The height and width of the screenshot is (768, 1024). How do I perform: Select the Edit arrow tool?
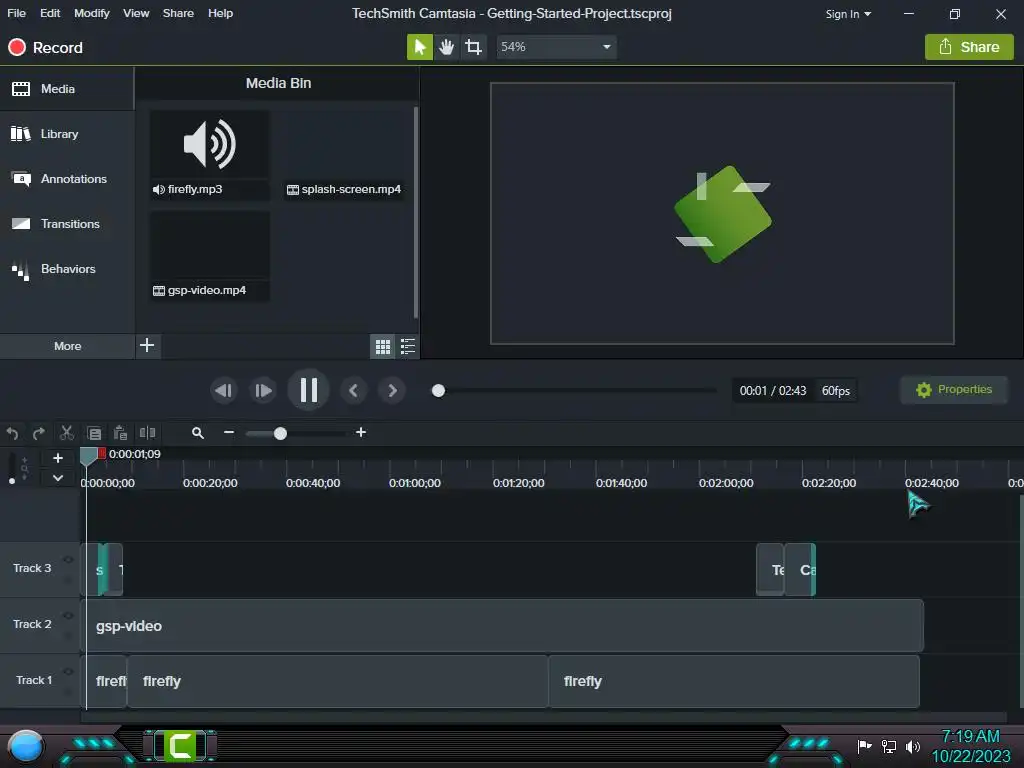419,47
